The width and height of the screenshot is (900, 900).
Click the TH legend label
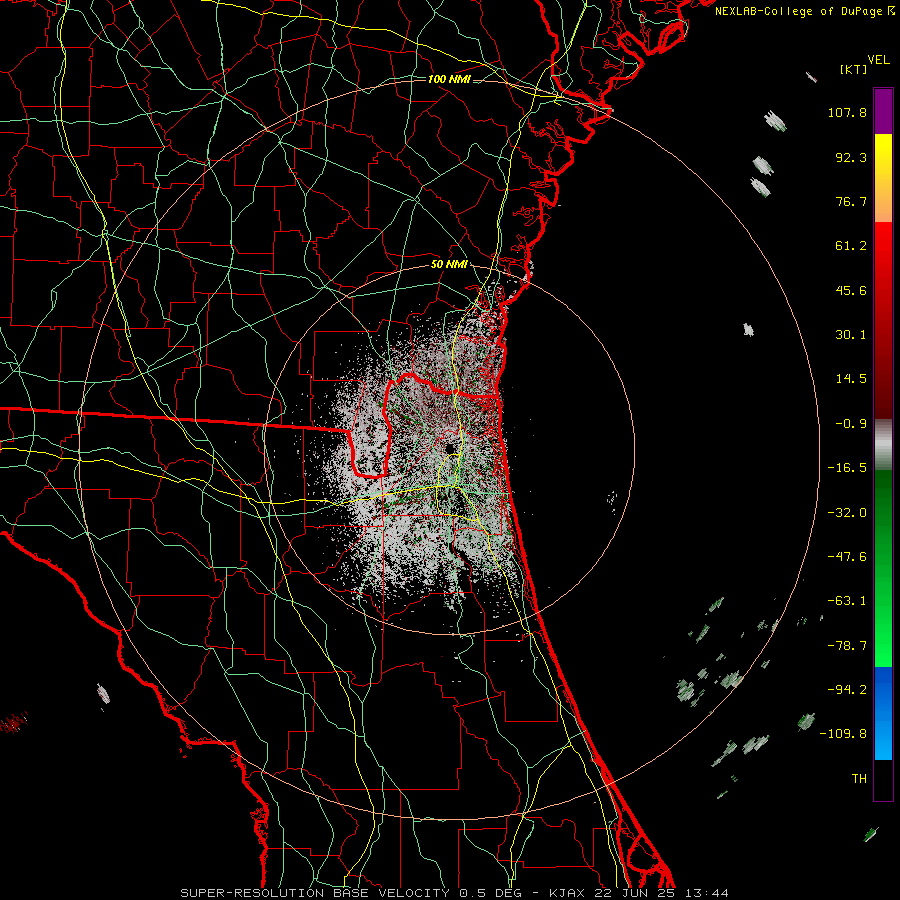click(x=859, y=779)
